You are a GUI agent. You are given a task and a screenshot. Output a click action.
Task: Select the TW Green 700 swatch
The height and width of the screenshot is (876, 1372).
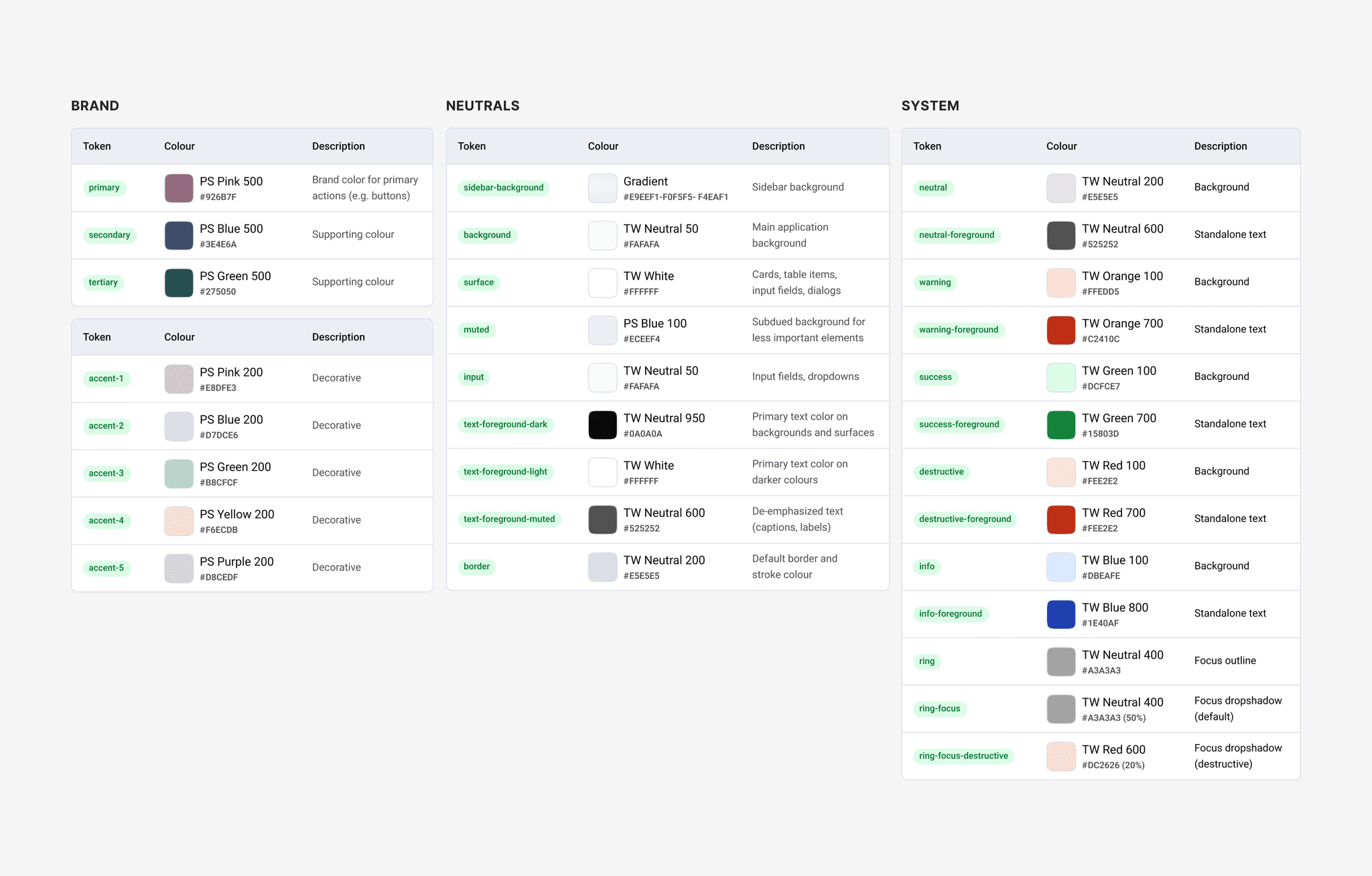1060,425
